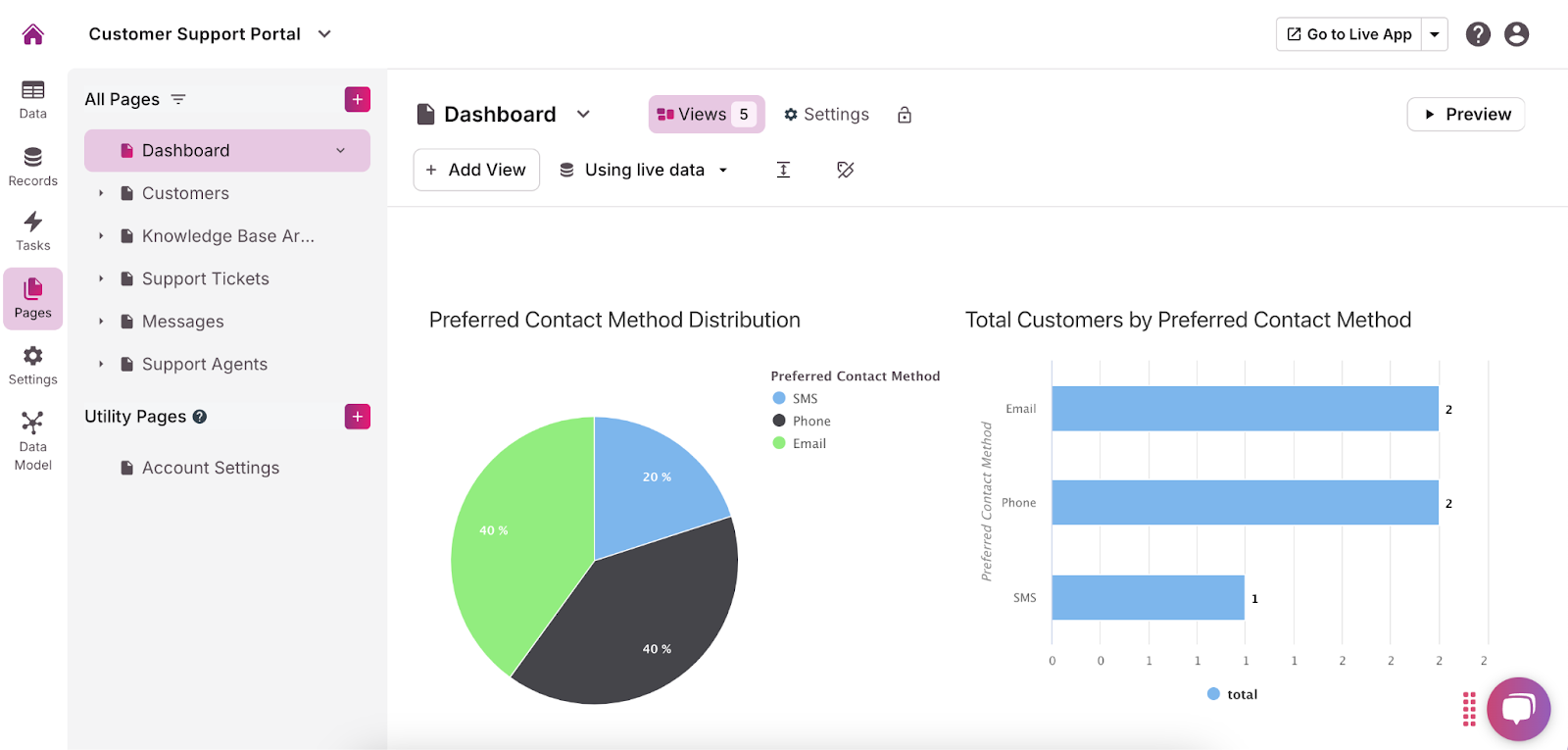The width and height of the screenshot is (1568, 750).
Task: Open the chat support widget
Action: coord(1517,709)
